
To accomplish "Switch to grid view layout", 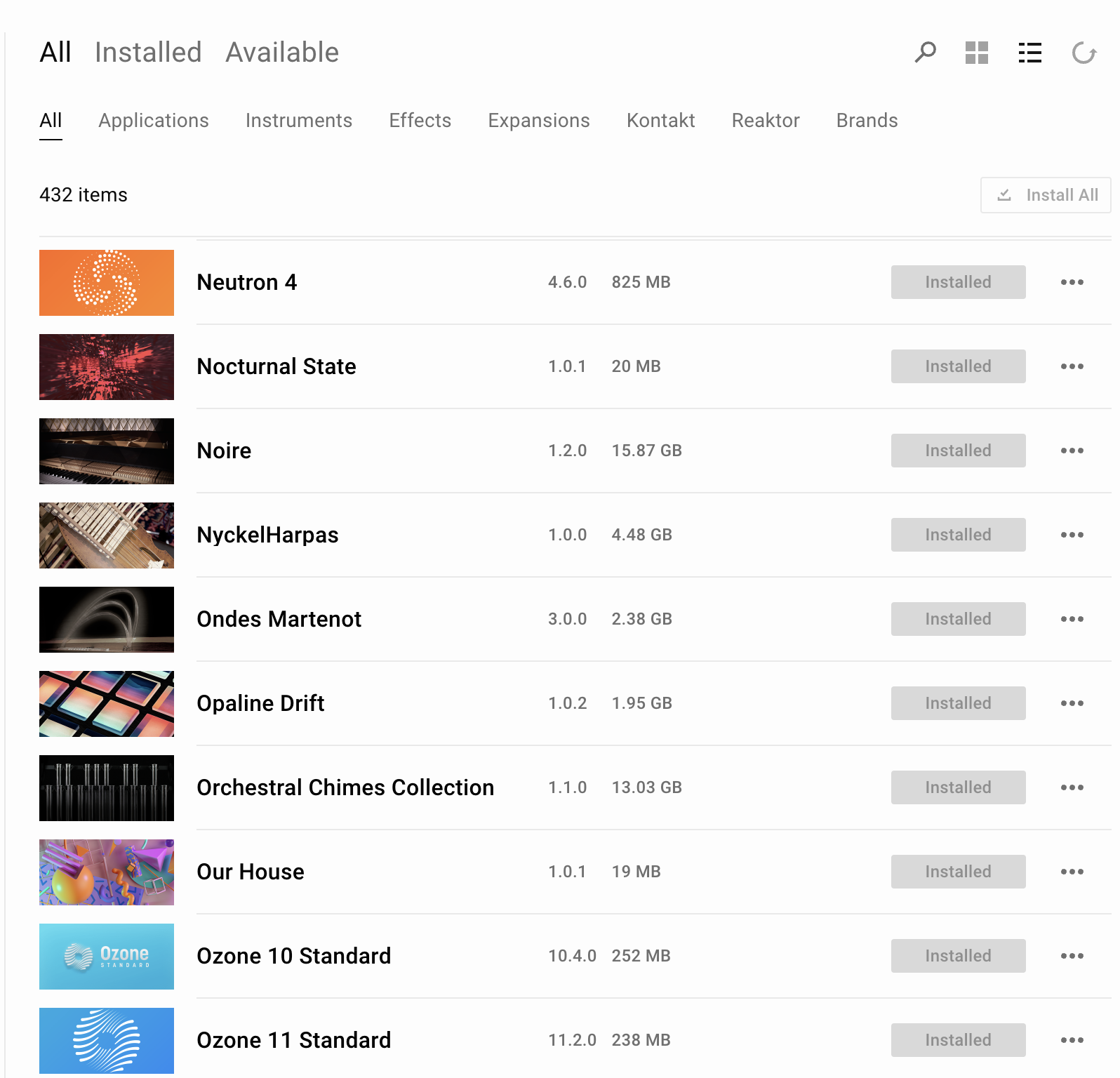I will [977, 53].
